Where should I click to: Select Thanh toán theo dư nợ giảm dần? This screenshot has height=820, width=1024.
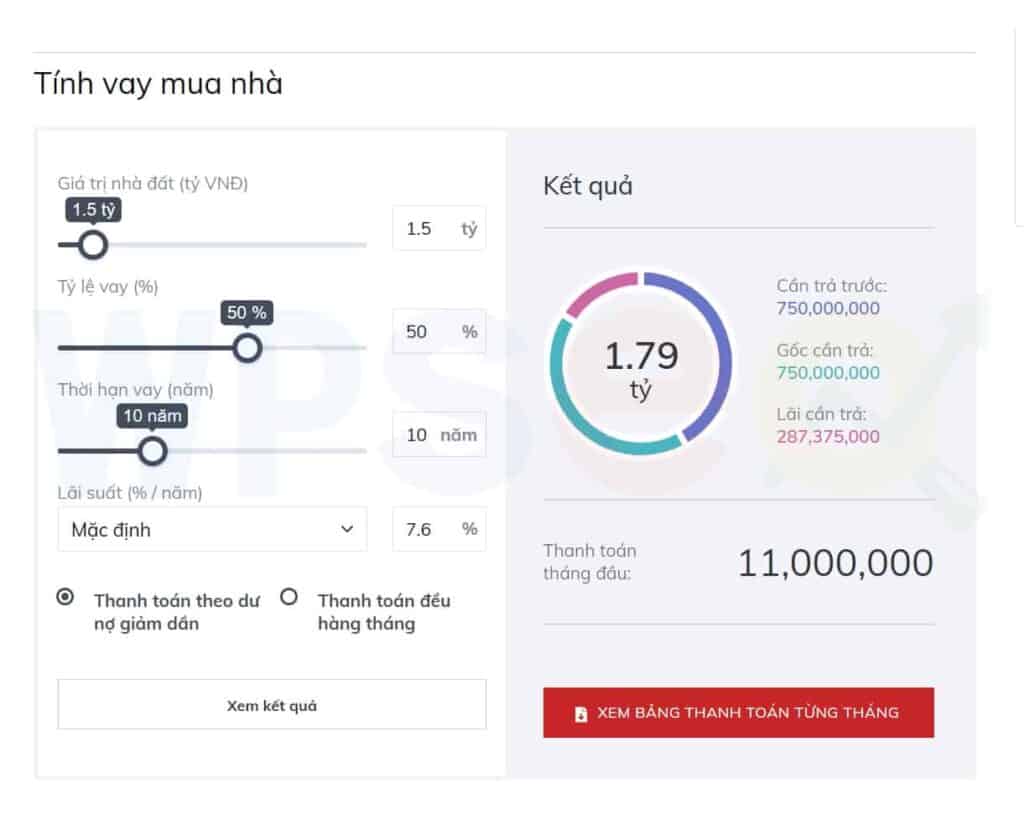tap(66, 597)
